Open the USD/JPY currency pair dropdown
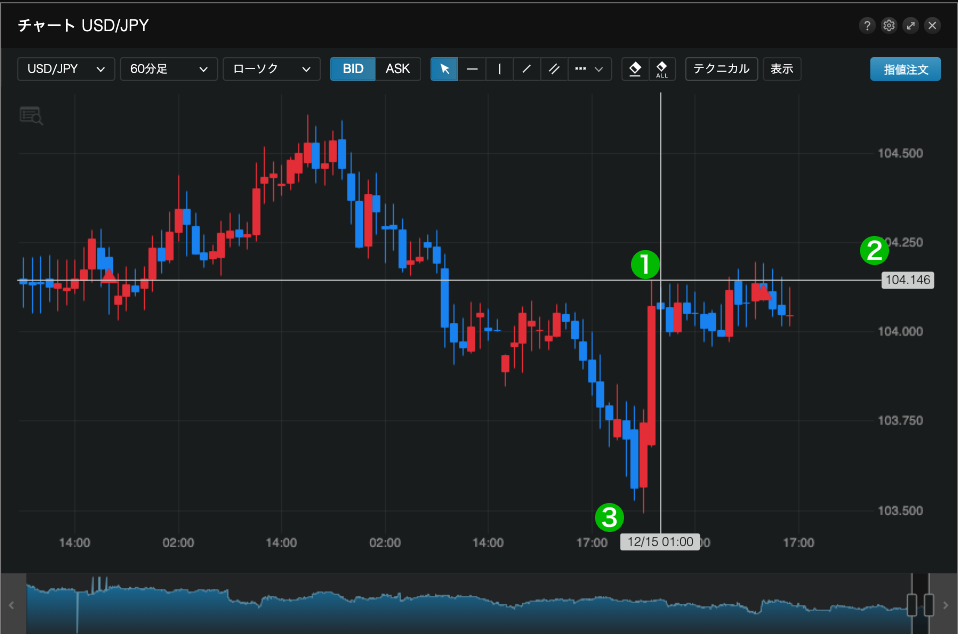This screenshot has height=634, width=958. pyautogui.click(x=66, y=69)
